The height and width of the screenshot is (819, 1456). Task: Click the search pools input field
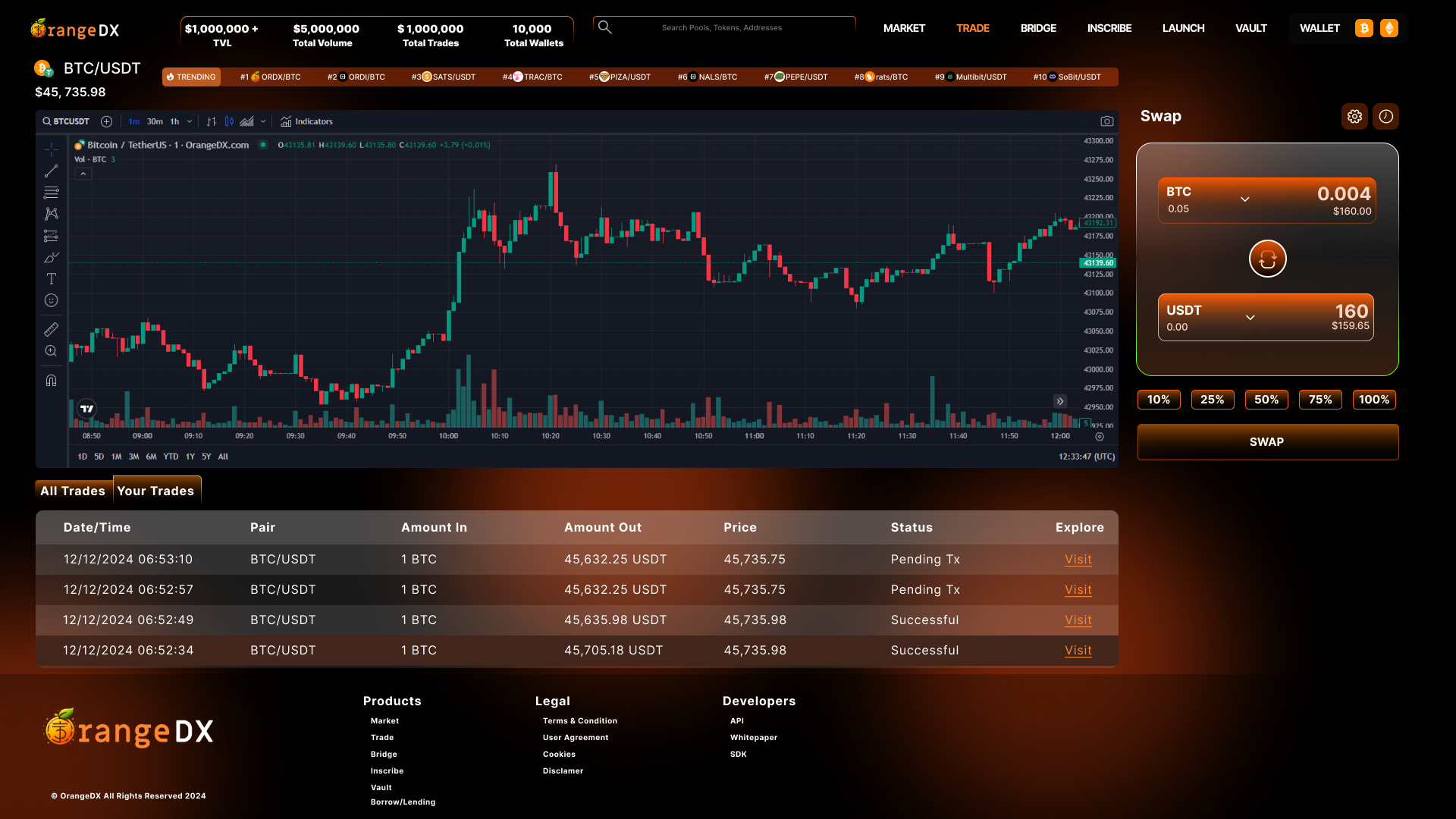tap(721, 28)
